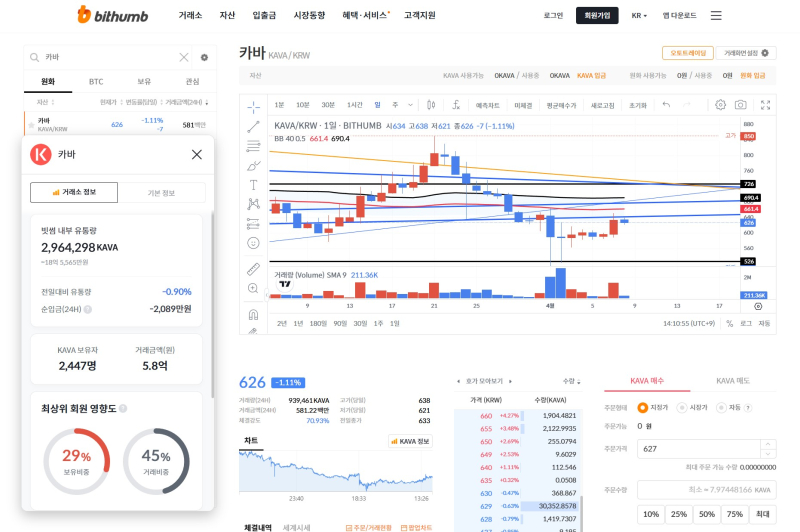Select the brush drawing tool
Screen dimensions: 800x532
tap(253, 166)
